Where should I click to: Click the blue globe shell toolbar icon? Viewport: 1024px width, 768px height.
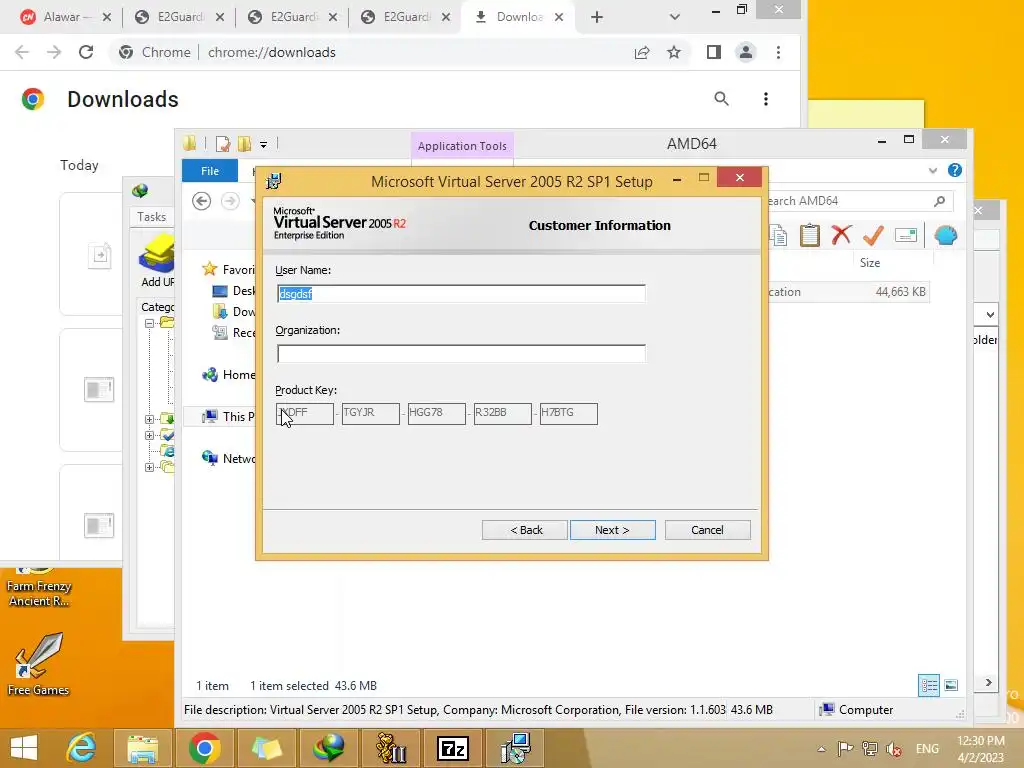[946, 235]
